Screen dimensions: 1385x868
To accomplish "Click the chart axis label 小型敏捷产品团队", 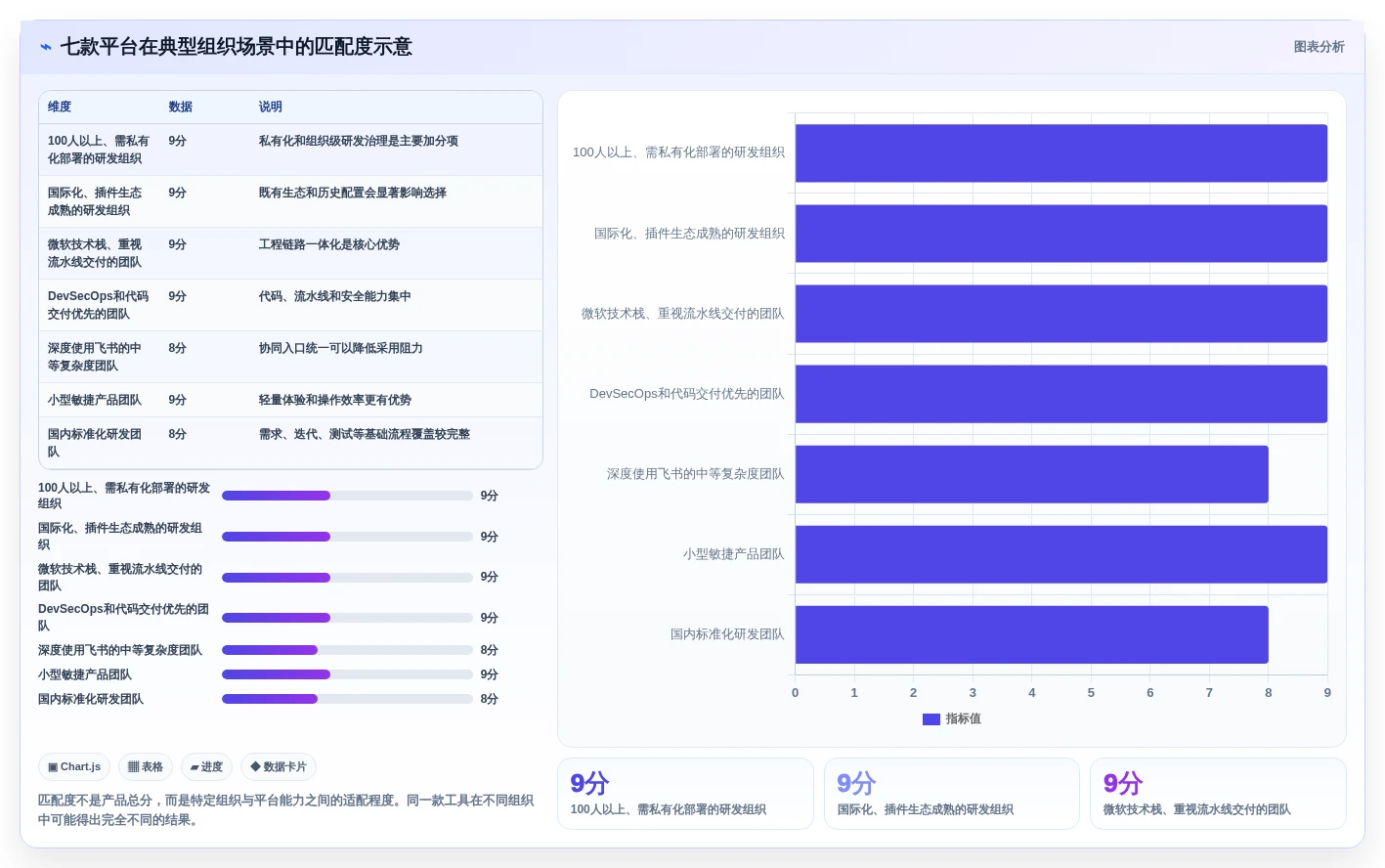I will [x=733, y=554].
